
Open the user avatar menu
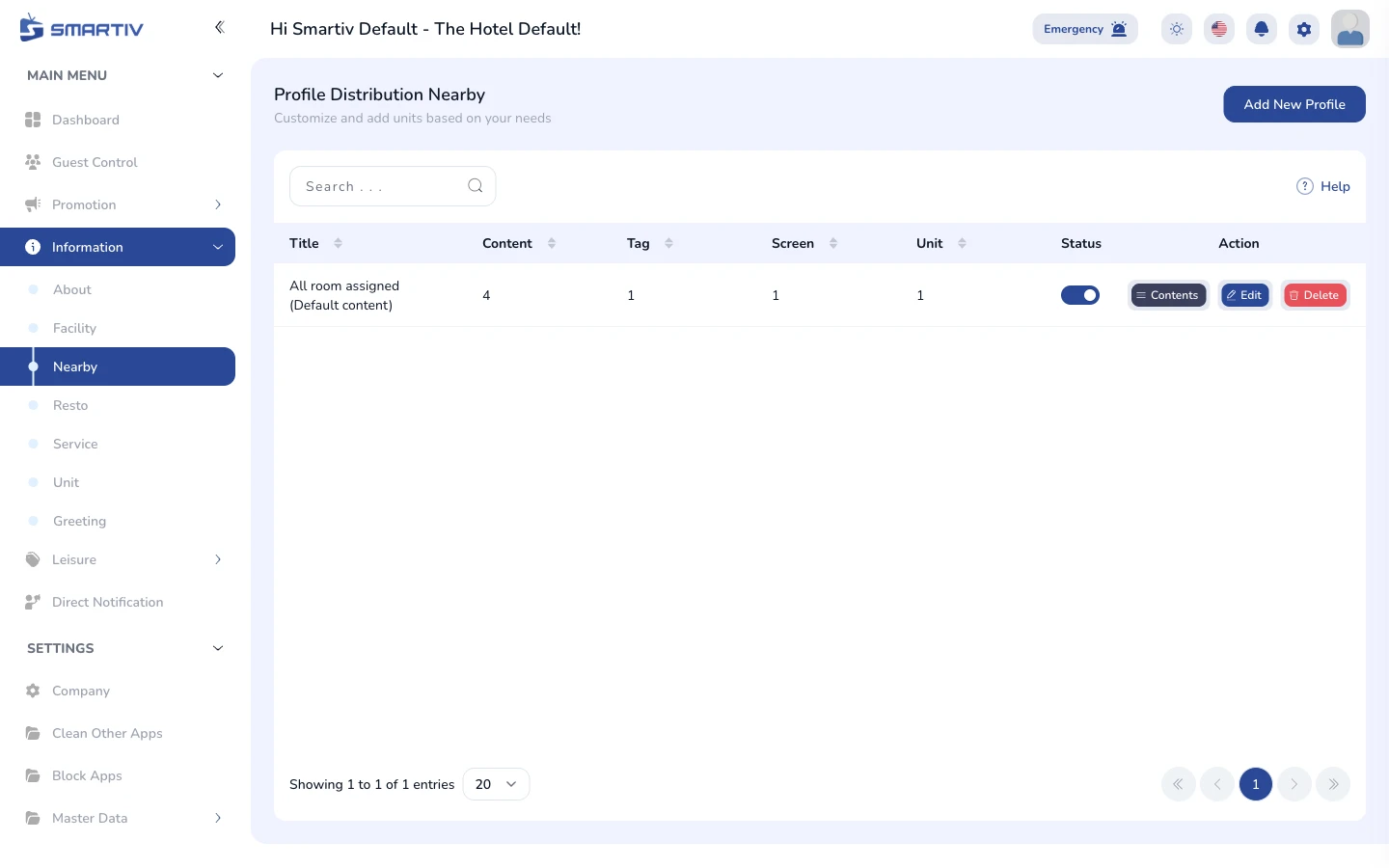pyautogui.click(x=1350, y=29)
